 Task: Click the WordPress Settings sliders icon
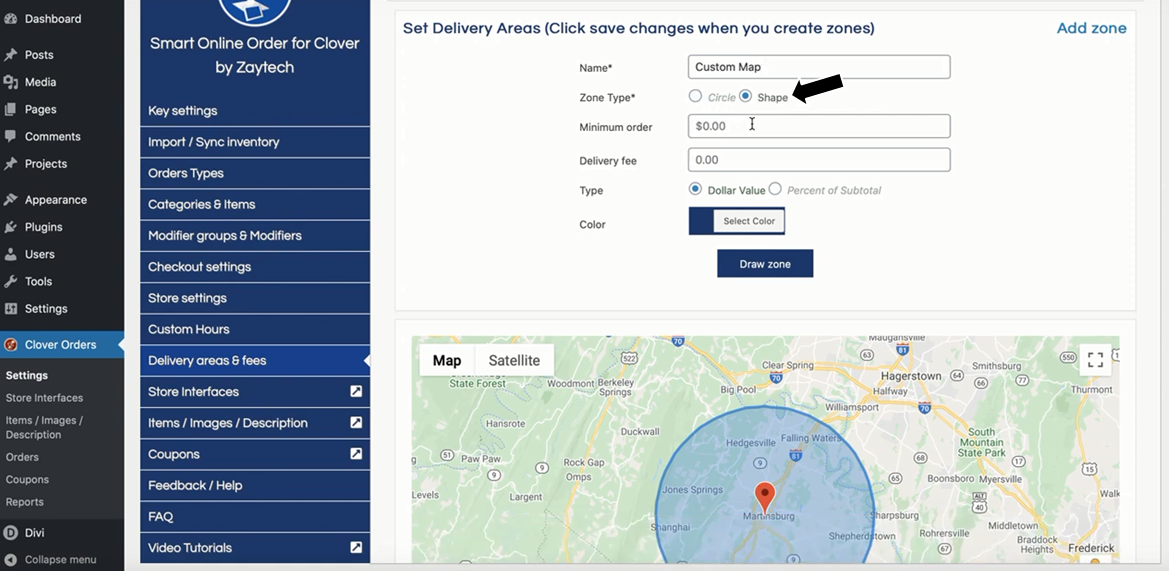point(10,309)
